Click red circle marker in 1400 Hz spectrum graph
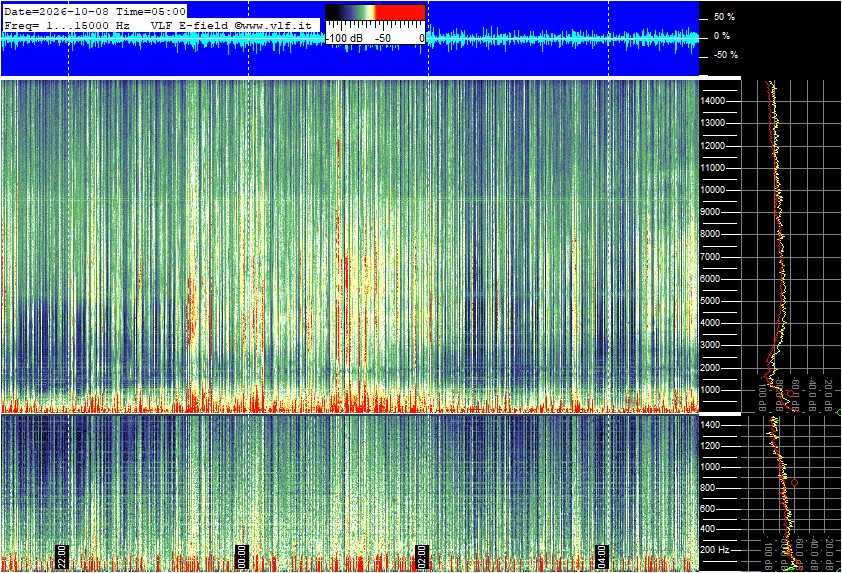Image resolution: width=842 pixels, height=573 pixels. (795, 483)
